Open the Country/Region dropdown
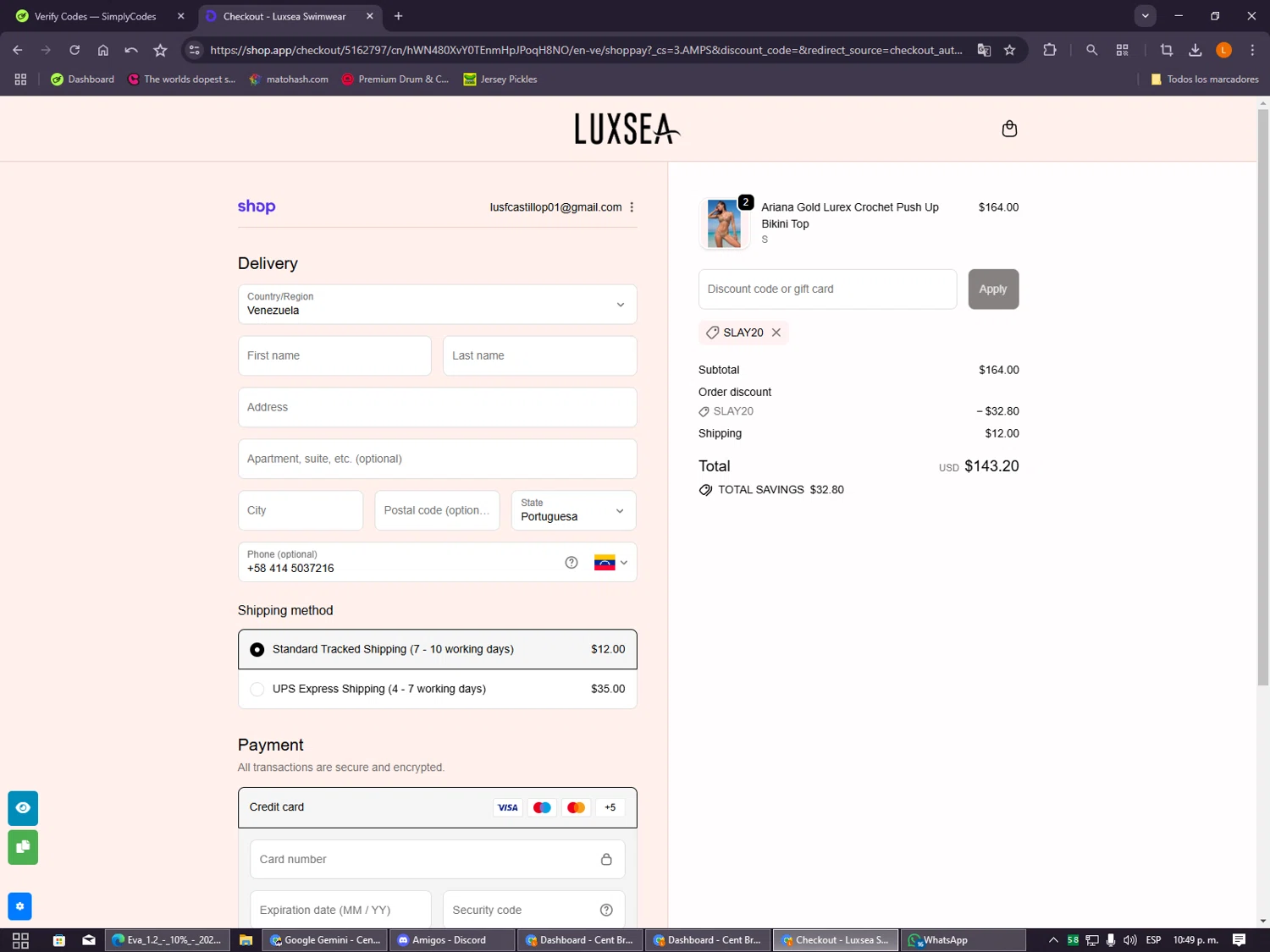1270x952 pixels. tap(438, 304)
